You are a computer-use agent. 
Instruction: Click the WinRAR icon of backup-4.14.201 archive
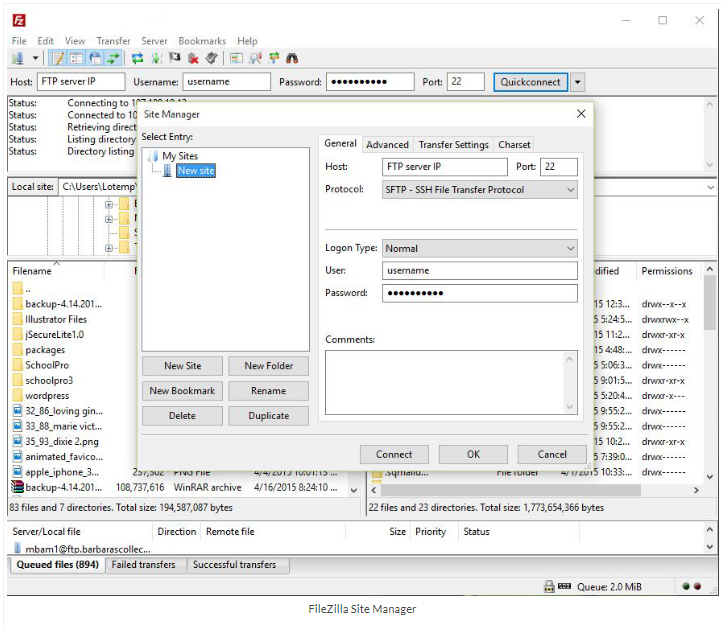(x=17, y=487)
